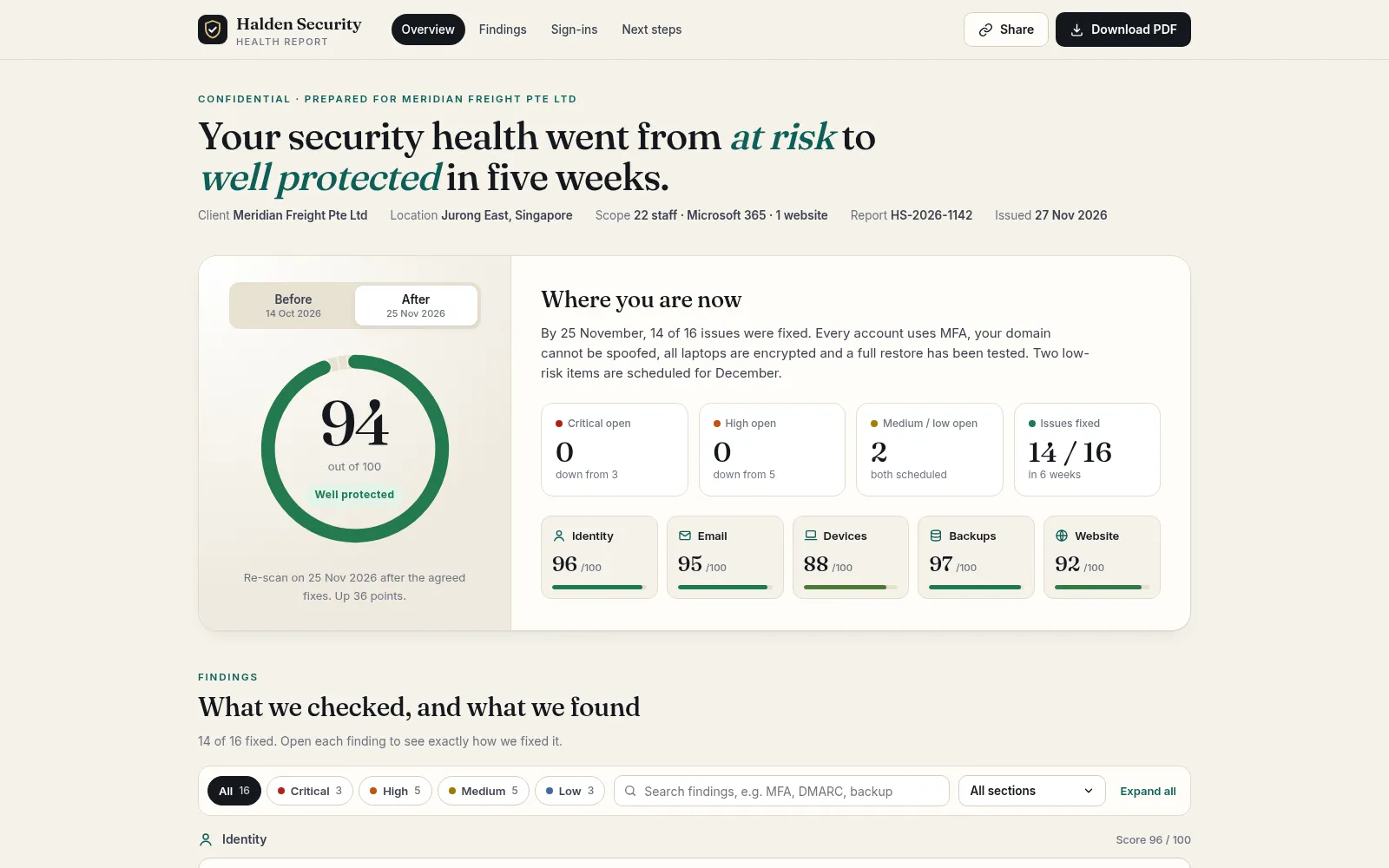Screen dimensions: 1389x868
Task: Switch to the After 25 Nov 2026 view
Action: click(x=416, y=306)
